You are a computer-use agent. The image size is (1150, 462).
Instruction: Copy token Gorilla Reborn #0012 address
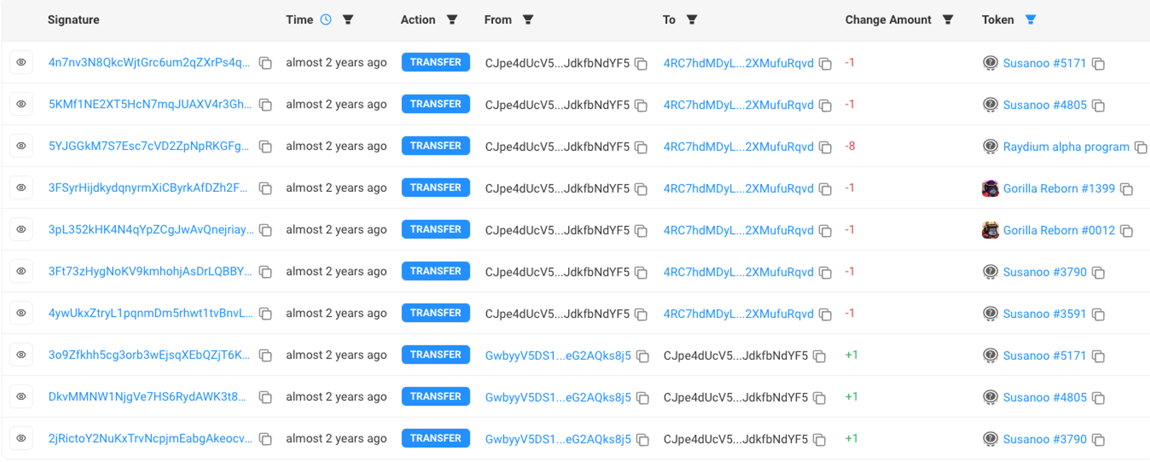point(1127,231)
